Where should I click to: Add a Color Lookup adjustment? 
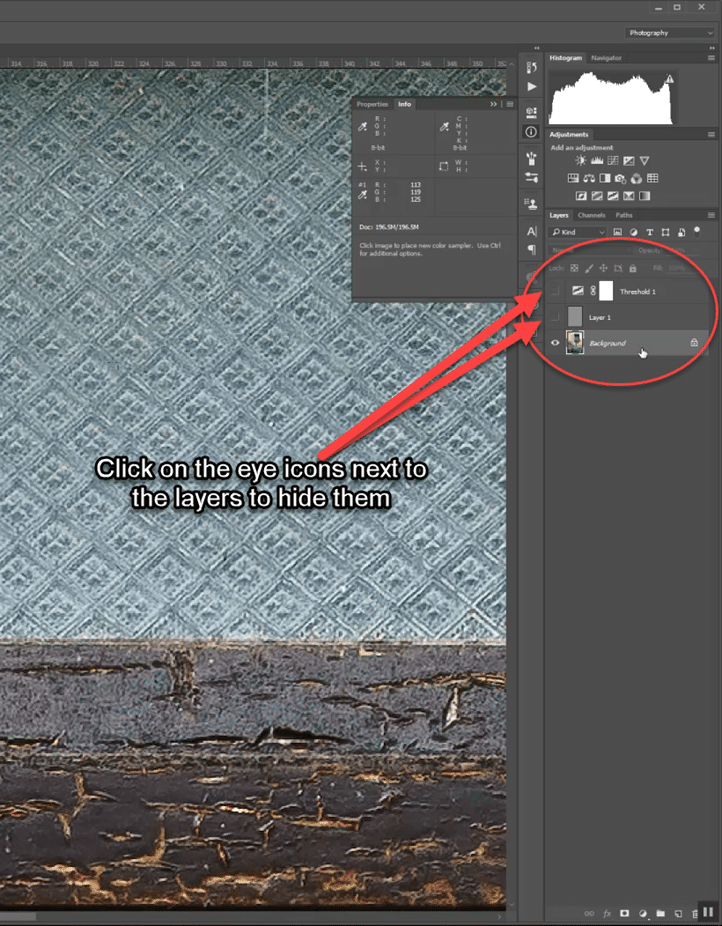tap(652, 178)
